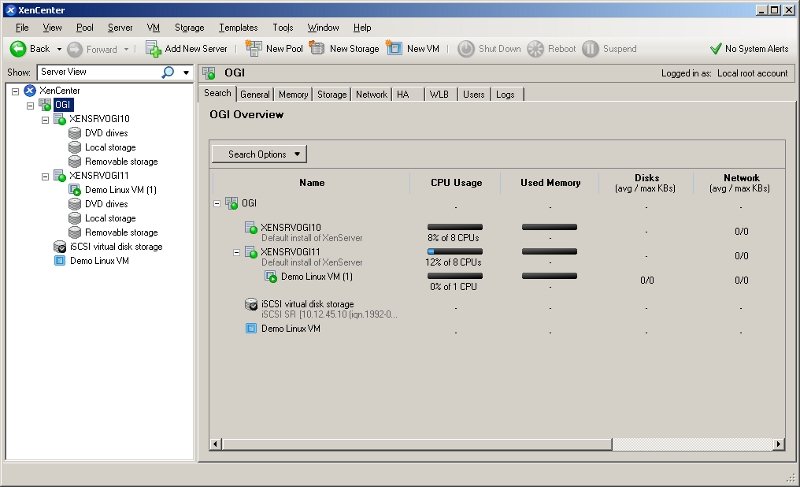Screen dimensions: 800x487
Task: Click OGI pool icon in overview table
Action: 232,203
